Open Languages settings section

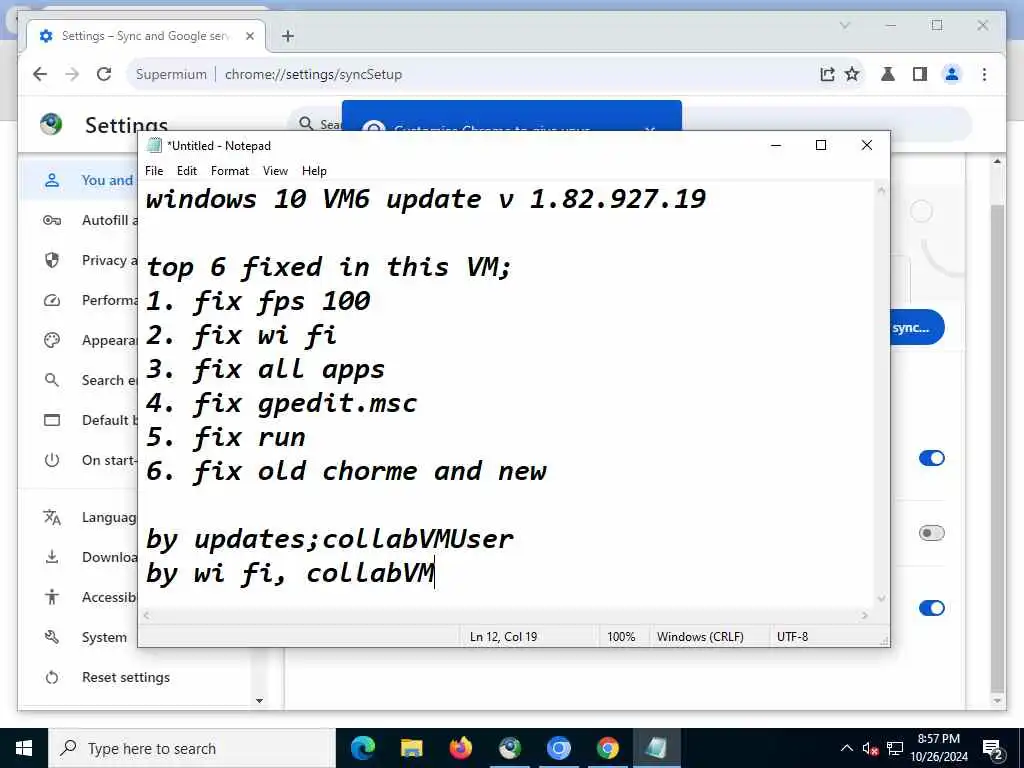[x=78, y=517]
